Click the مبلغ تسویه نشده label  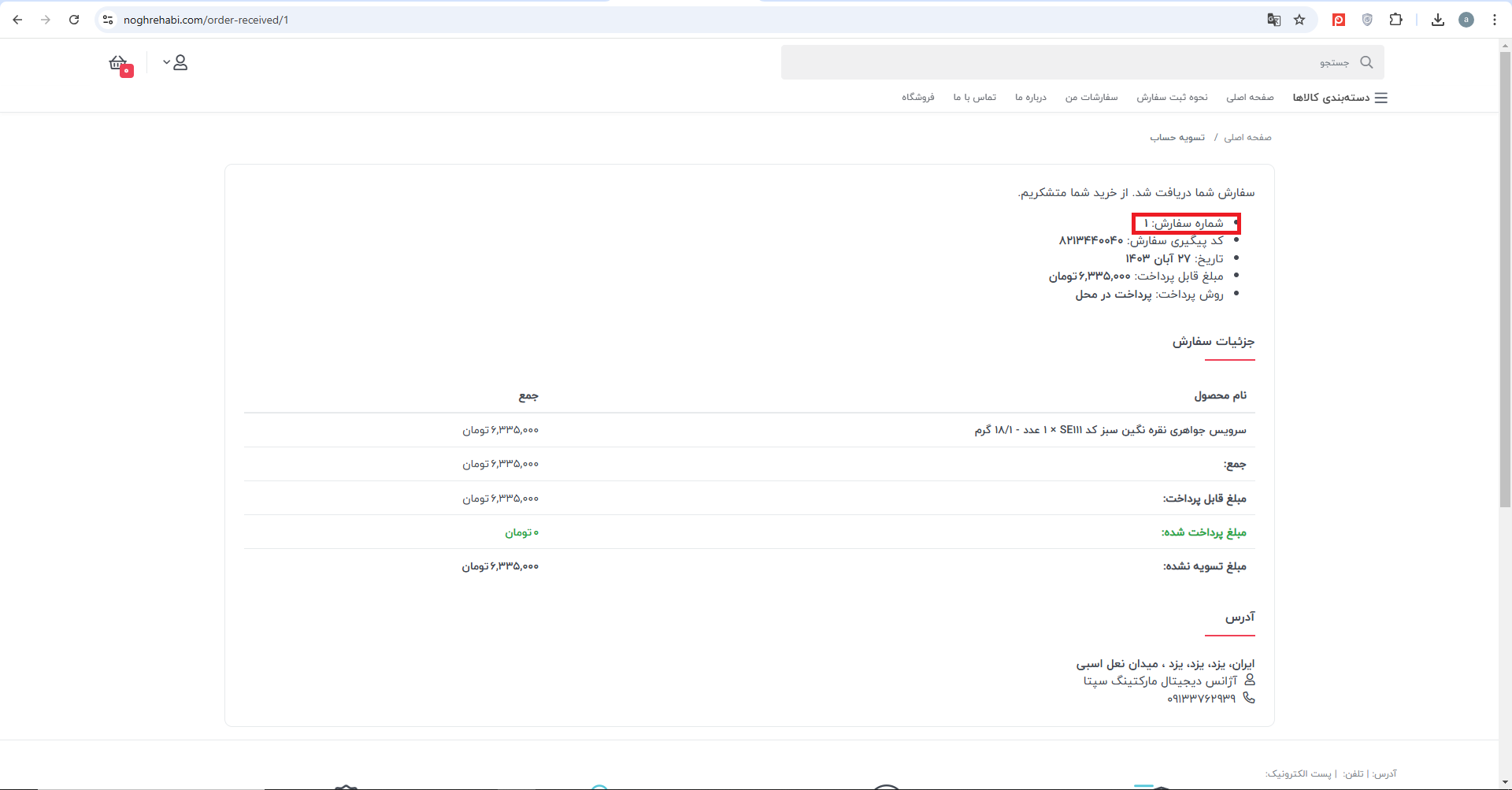click(x=1205, y=566)
